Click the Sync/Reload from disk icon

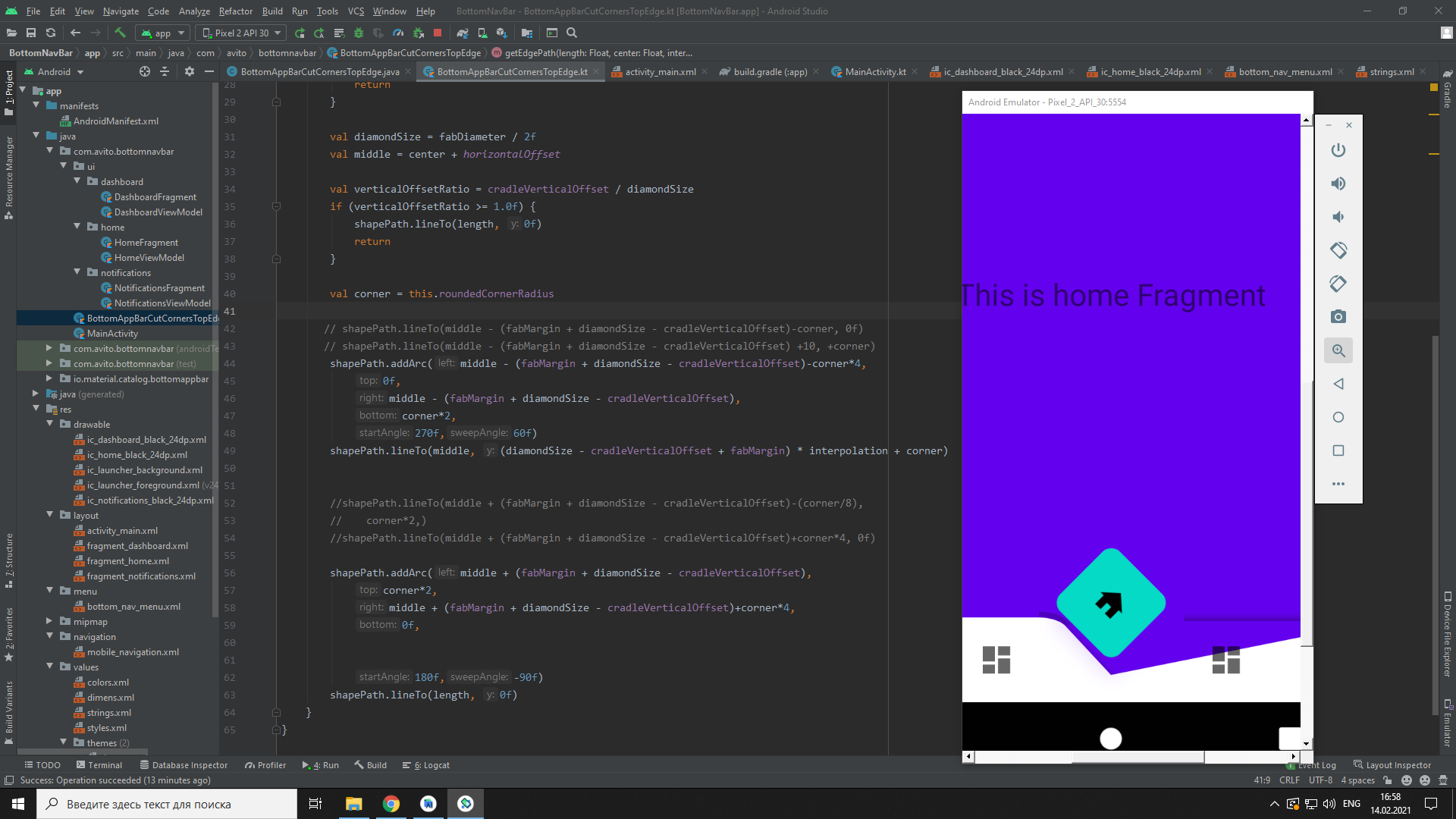(51, 33)
